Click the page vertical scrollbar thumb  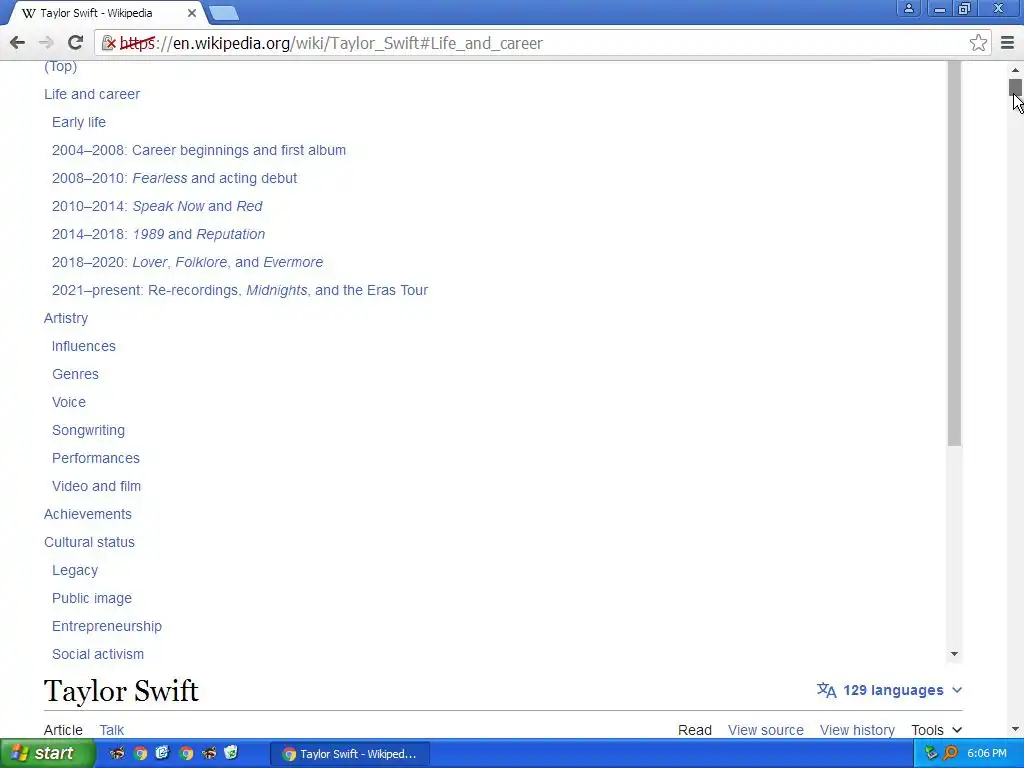click(1015, 88)
